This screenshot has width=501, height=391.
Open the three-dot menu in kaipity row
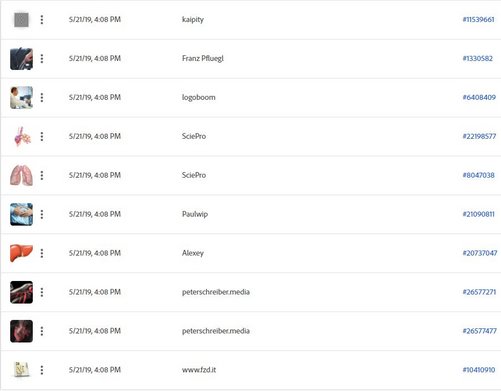click(x=42, y=20)
